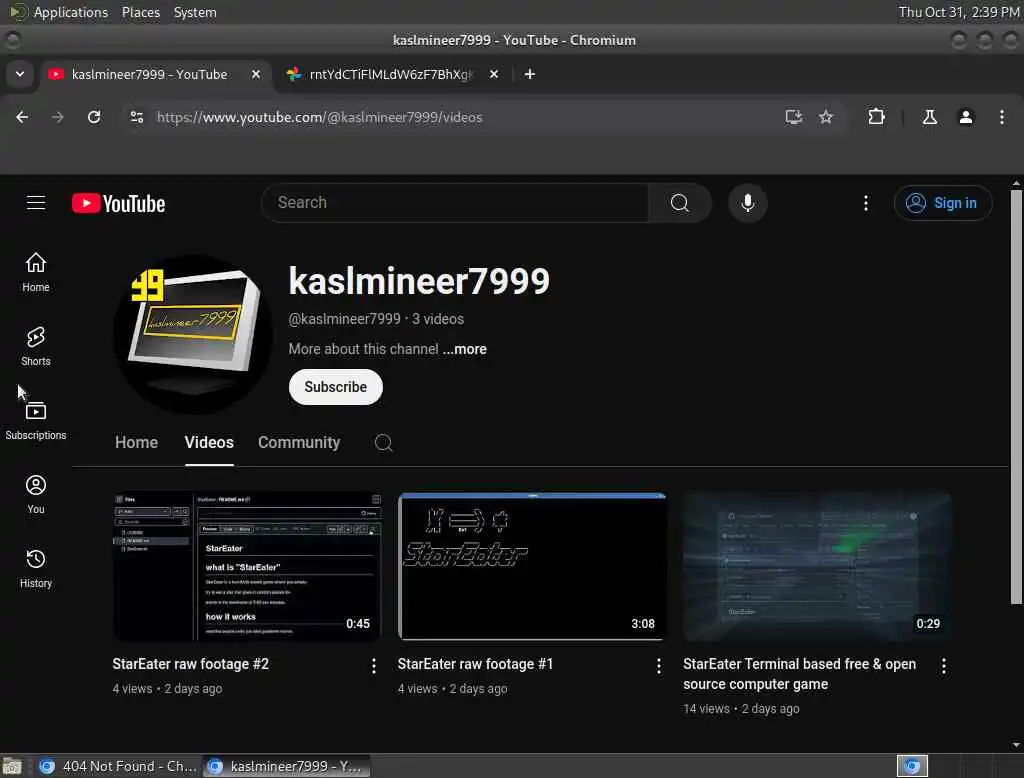Click the browser forward arrow
Viewport: 1024px width, 778px height.
tap(57, 117)
